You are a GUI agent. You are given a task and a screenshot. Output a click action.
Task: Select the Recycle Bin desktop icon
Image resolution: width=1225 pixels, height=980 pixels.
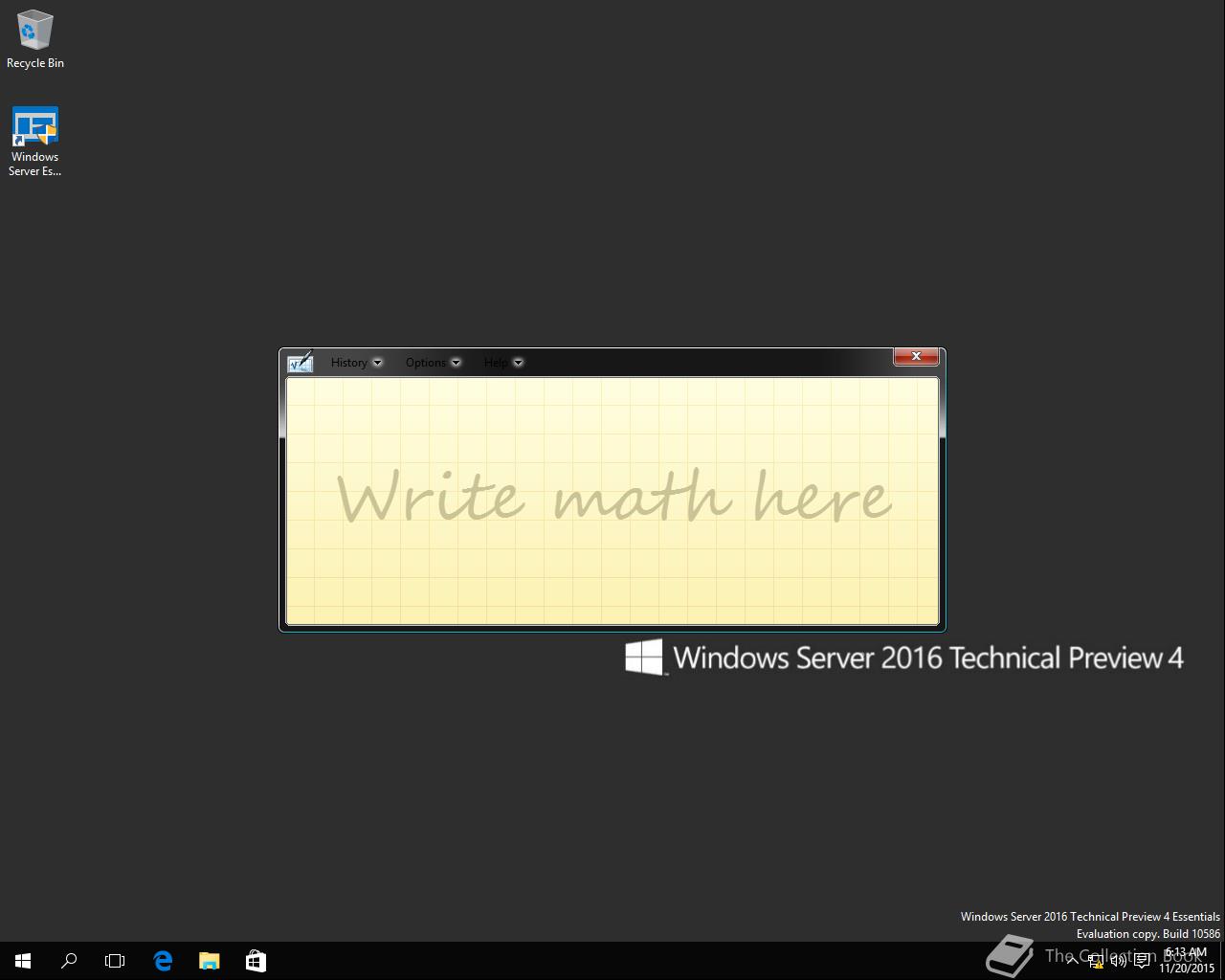click(35, 39)
